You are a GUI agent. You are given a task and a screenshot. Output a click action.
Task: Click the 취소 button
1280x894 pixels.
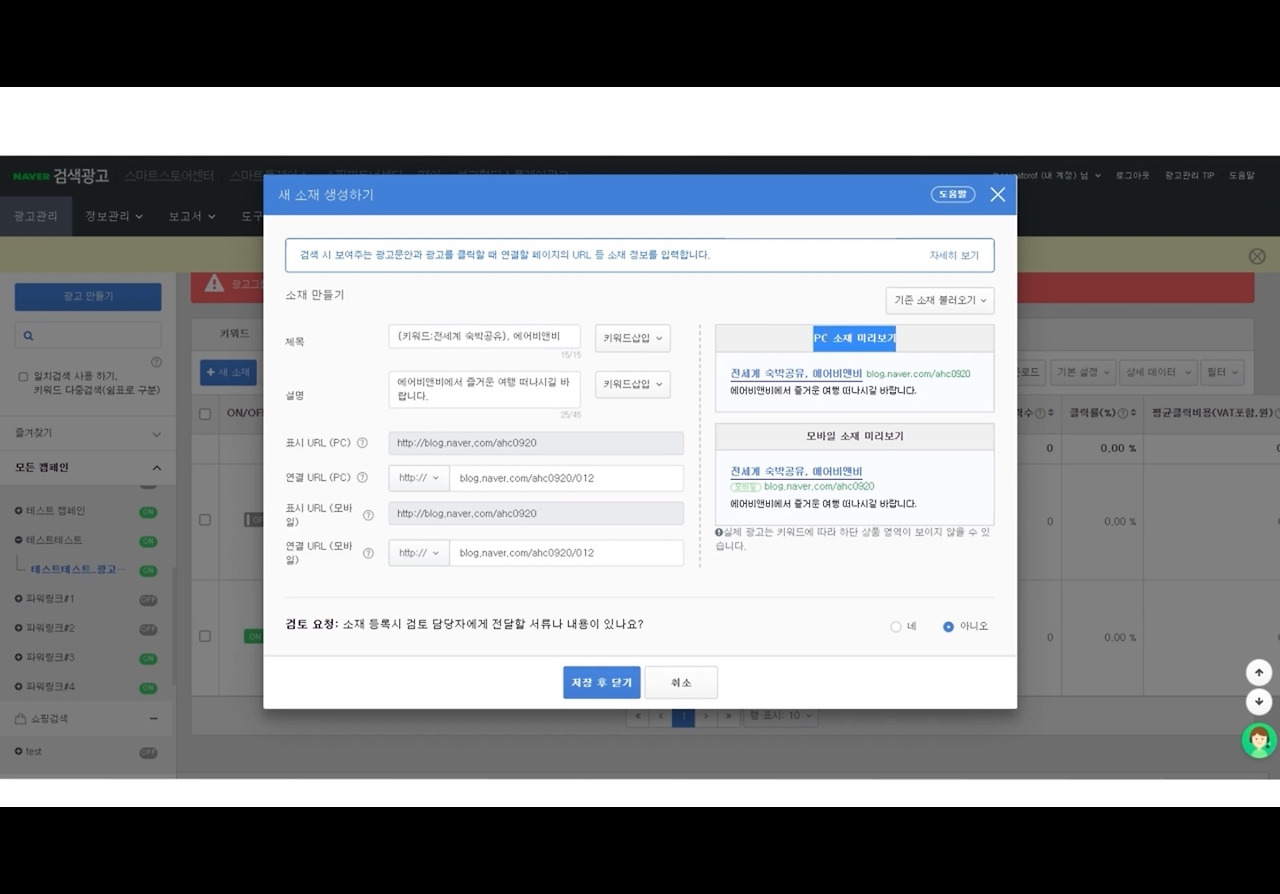681,683
